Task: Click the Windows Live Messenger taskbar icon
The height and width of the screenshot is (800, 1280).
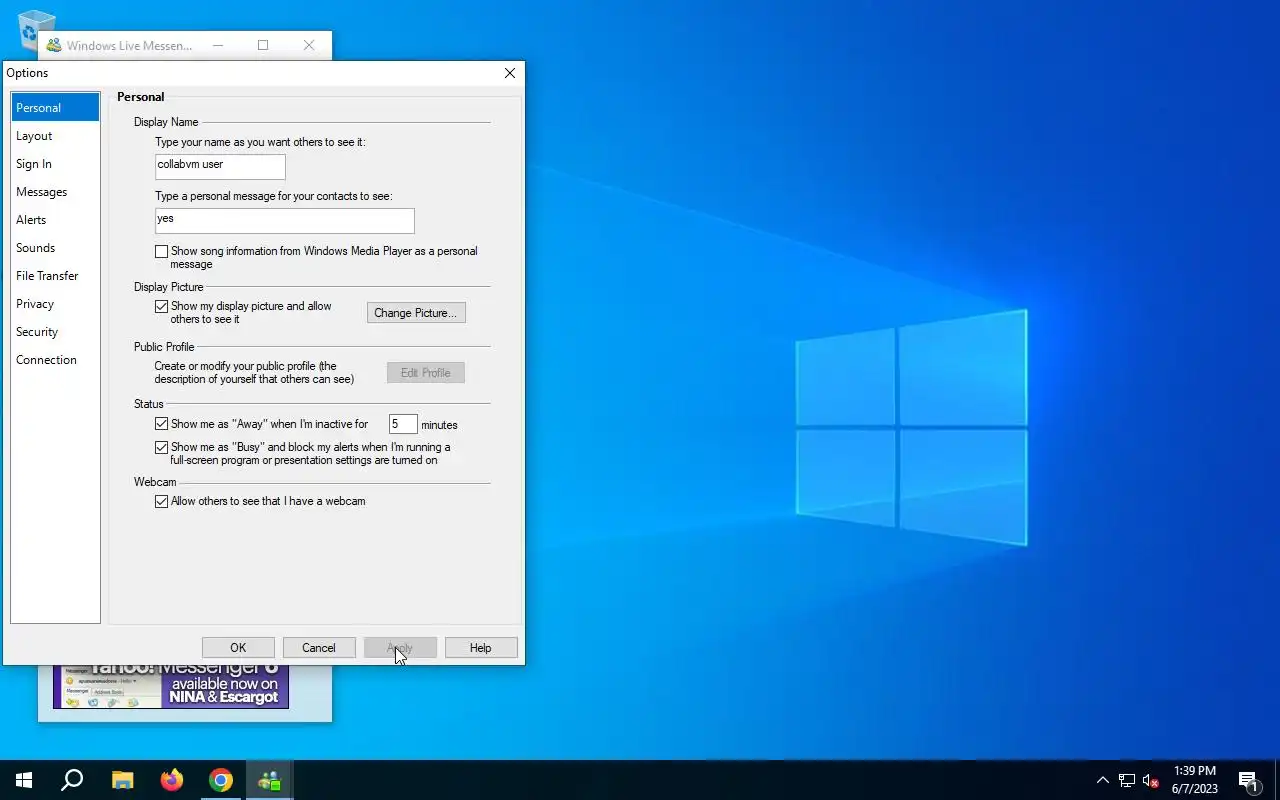Action: coord(270,780)
